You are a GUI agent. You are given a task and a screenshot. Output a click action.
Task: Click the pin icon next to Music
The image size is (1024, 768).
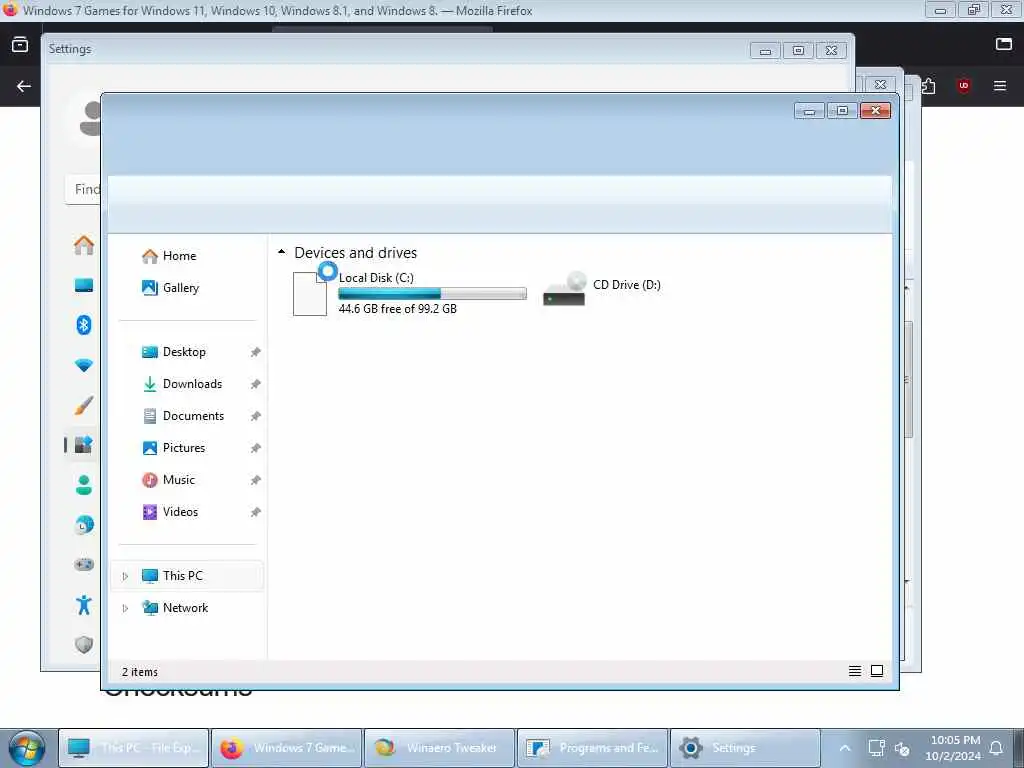click(255, 480)
